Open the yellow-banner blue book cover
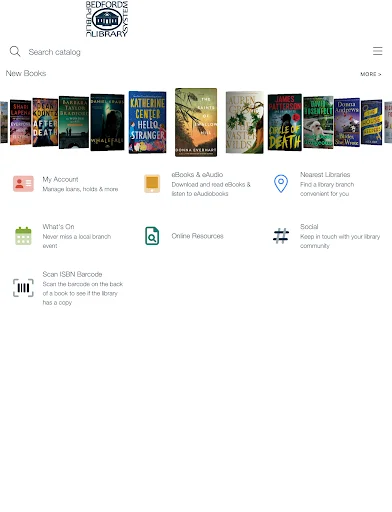The width and height of the screenshot is (392, 512). tap(371, 122)
